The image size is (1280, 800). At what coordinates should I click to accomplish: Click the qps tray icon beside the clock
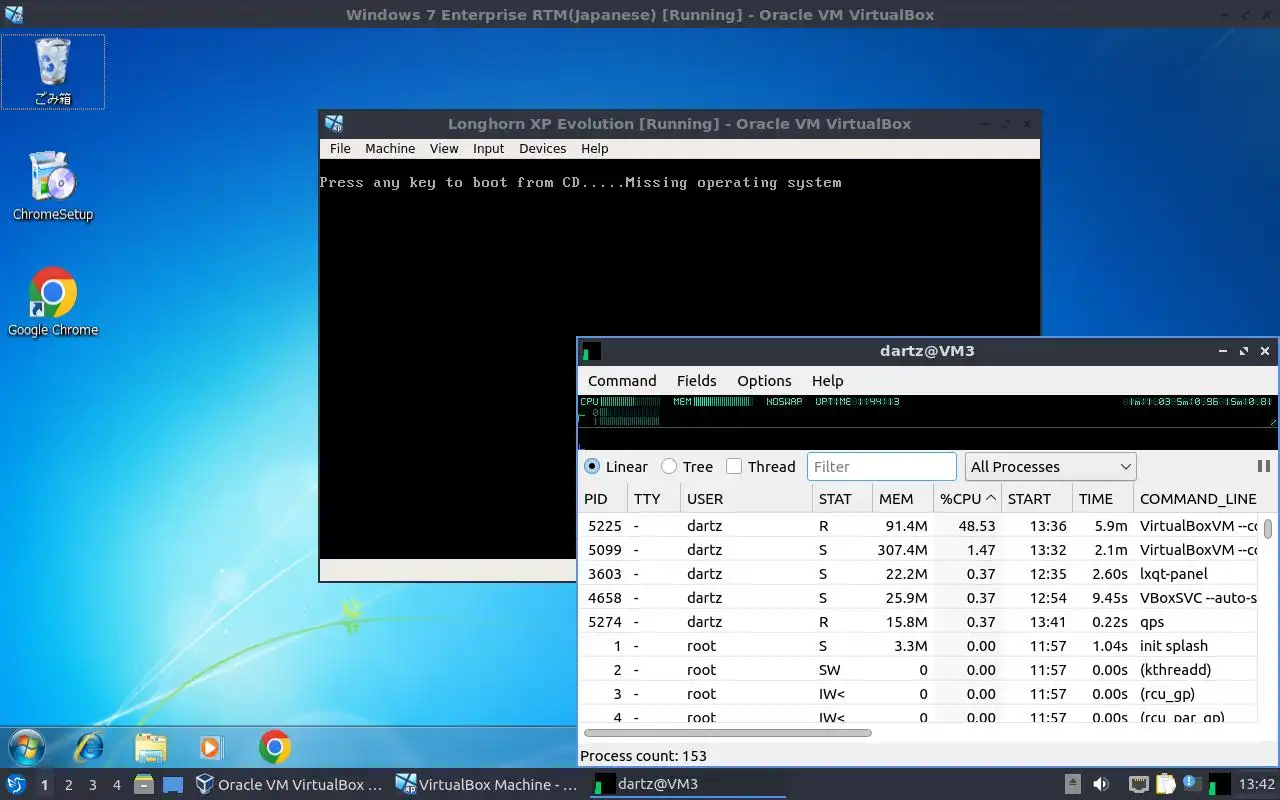1219,785
